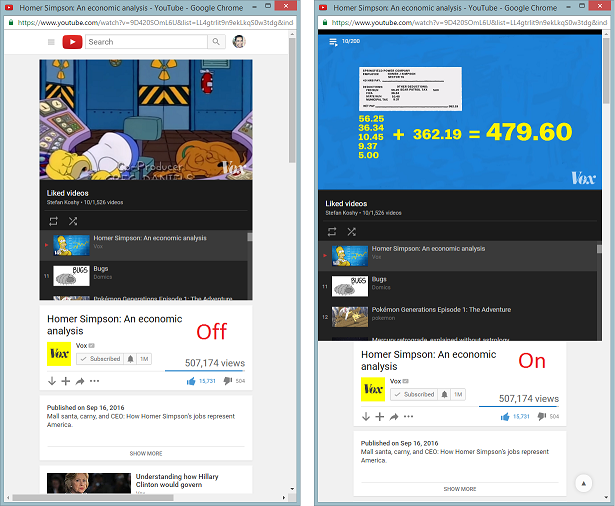Click the horizontal scrollbar in left window
The width and height of the screenshot is (615, 506).
(x=93, y=498)
